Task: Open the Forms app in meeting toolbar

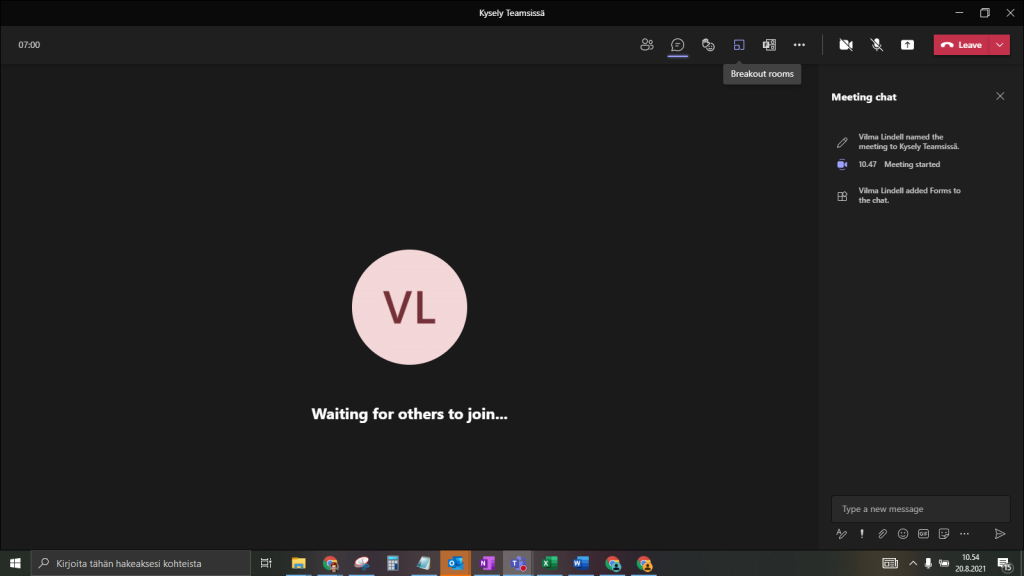Action: click(769, 44)
